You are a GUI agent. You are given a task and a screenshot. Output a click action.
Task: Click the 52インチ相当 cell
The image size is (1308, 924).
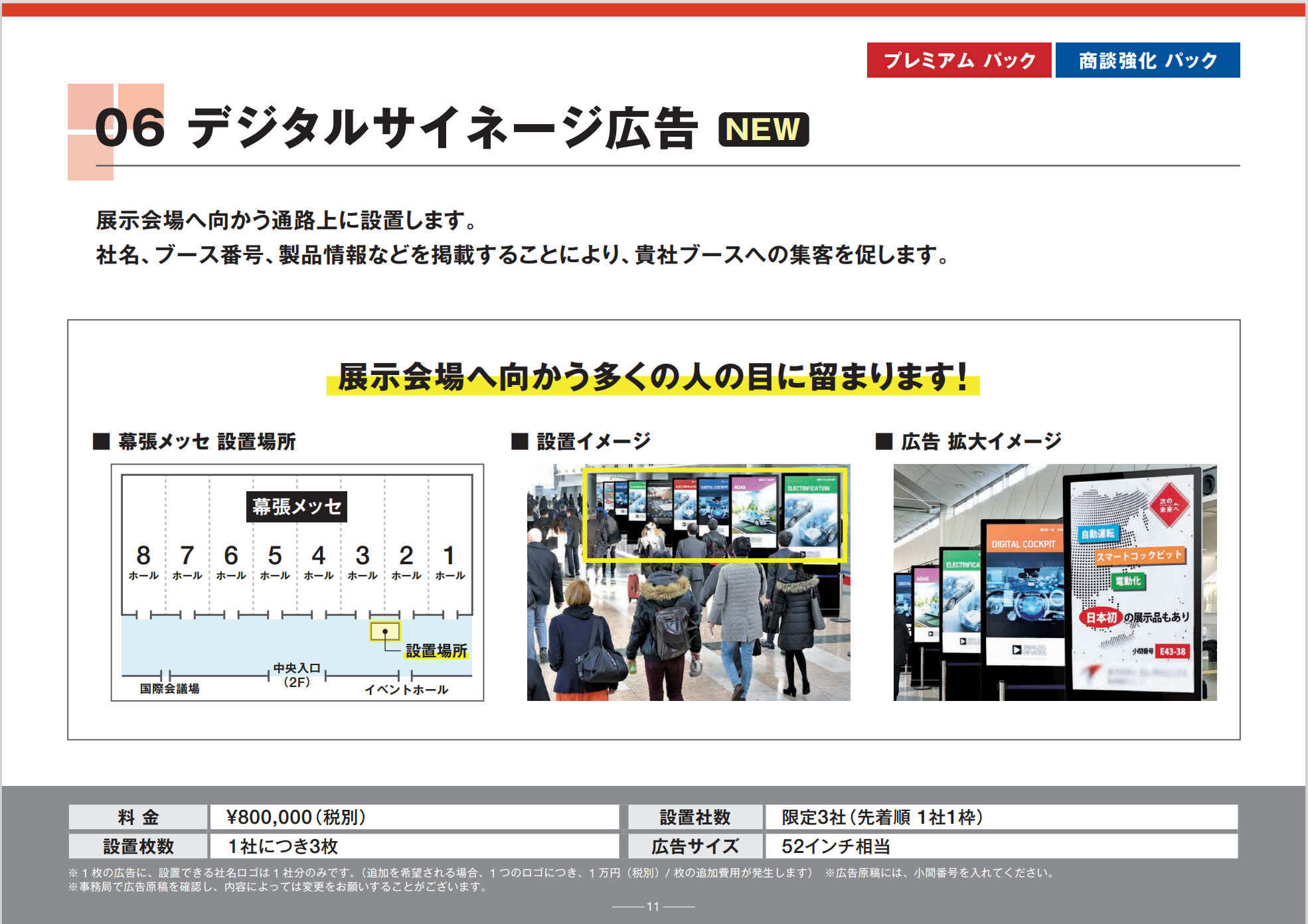(1001, 846)
